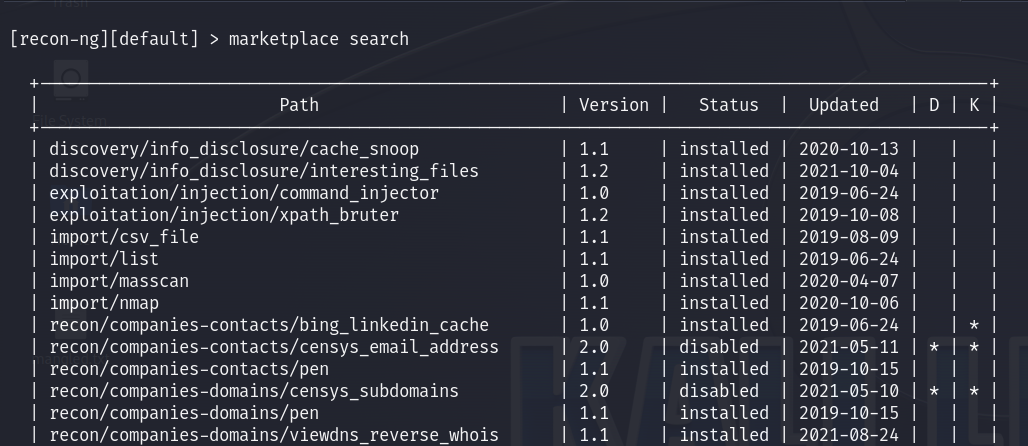Click the Path column header
The height and width of the screenshot is (446, 1028).
[x=299, y=105]
